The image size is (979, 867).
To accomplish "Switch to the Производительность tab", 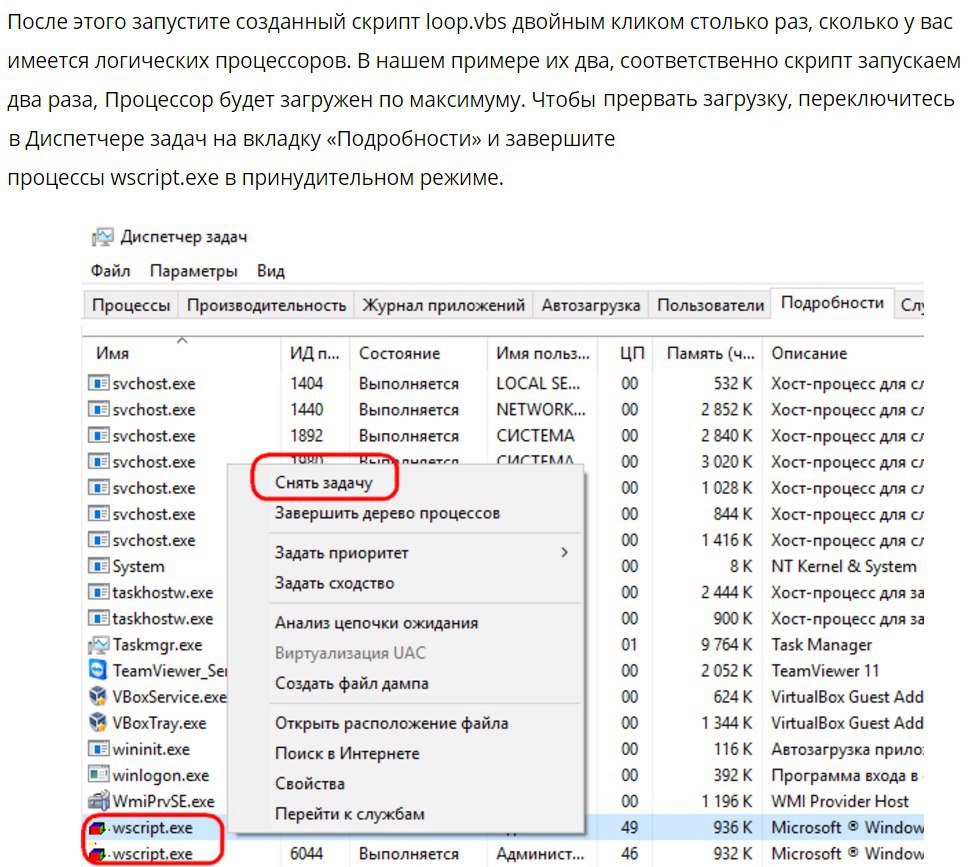I will pos(267,305).
